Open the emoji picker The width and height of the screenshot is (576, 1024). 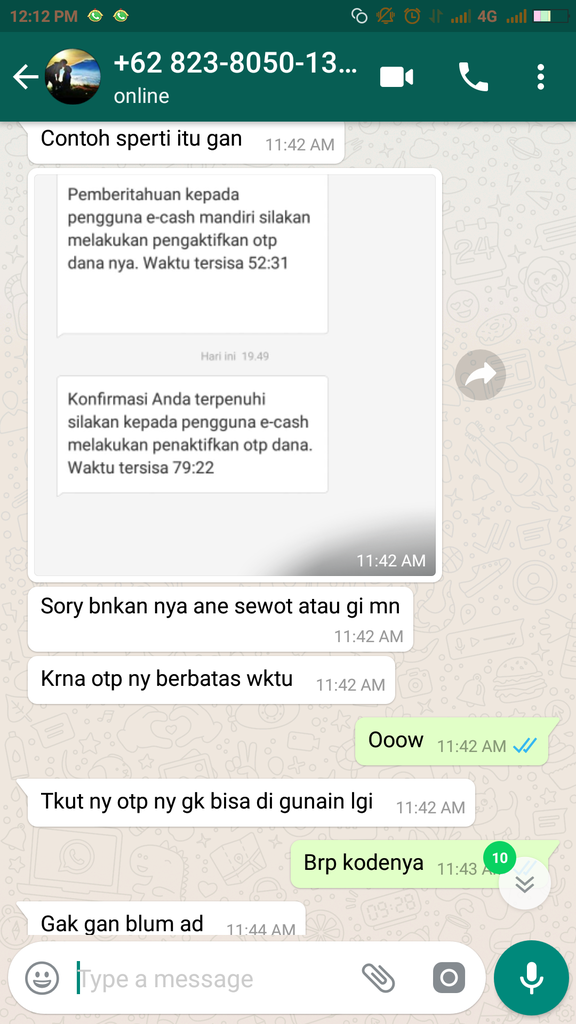[x=42, y=979]
